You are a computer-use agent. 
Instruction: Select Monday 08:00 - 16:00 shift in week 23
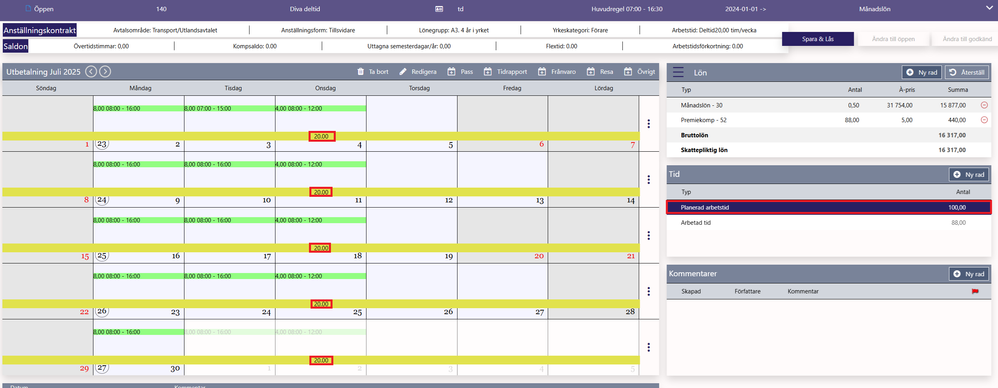coord(138,108)
